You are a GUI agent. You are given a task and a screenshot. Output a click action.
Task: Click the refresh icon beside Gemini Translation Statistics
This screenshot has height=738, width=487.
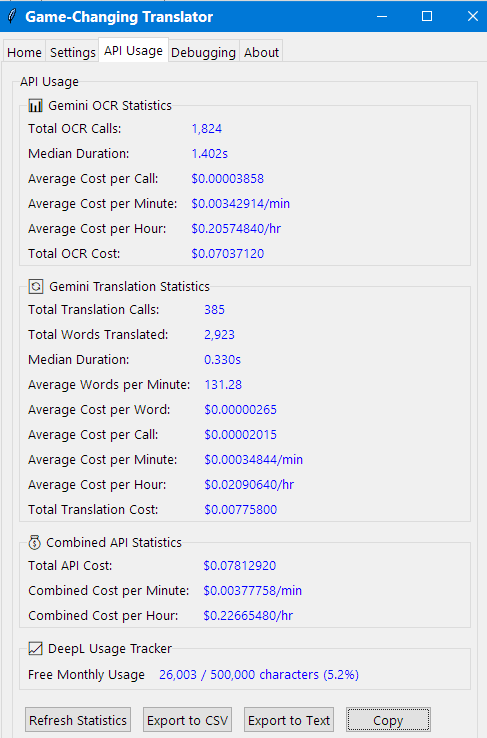(36, 286)
